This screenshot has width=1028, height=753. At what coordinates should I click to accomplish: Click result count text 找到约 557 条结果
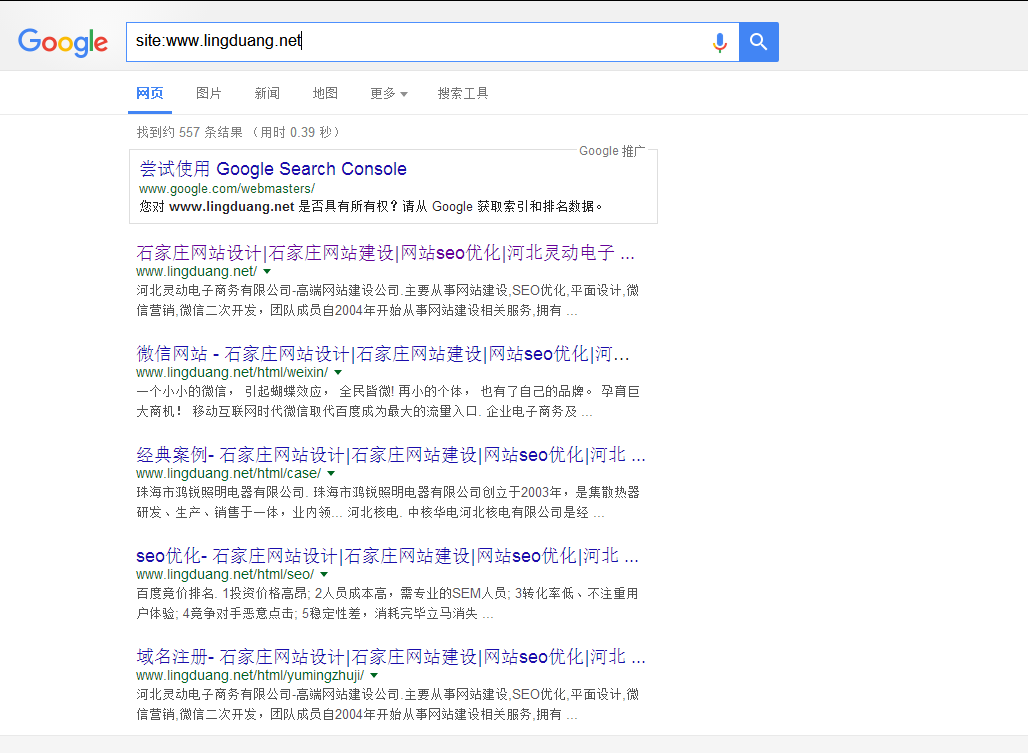point(189,132)
